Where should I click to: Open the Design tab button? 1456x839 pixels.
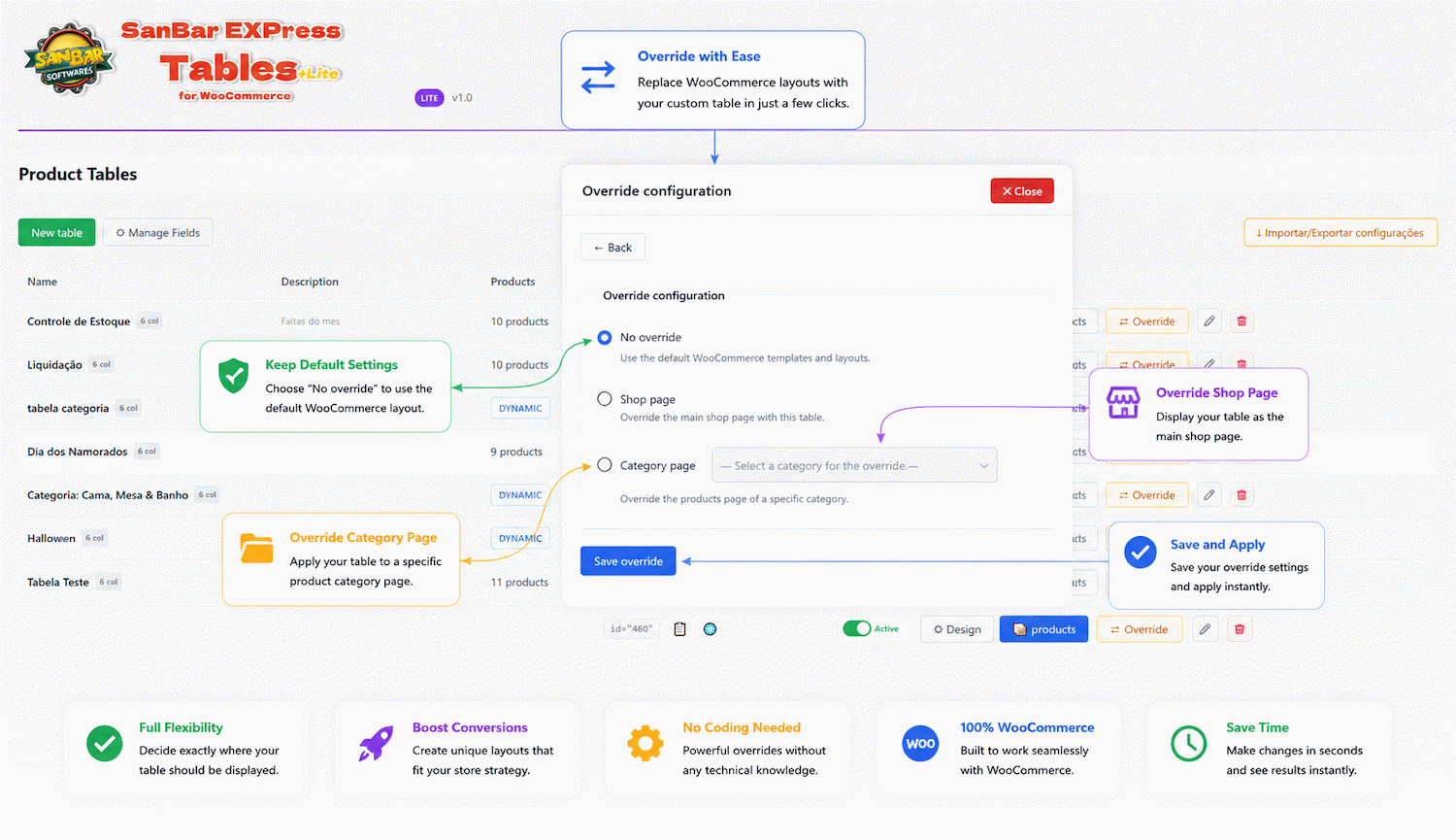pyautogui.click(x=957, y=629)
